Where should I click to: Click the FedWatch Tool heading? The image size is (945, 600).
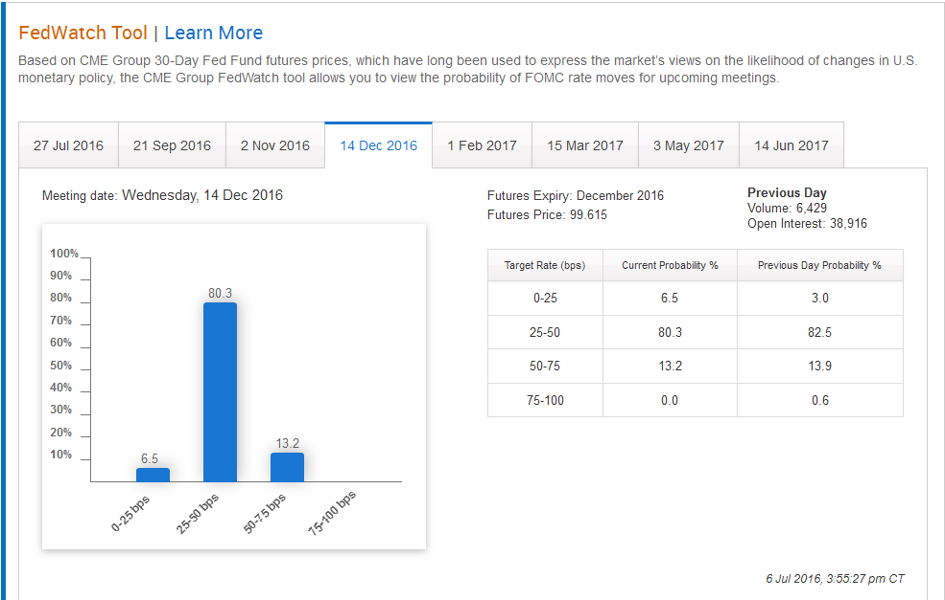pyautogui.click(x=83, y=33)
